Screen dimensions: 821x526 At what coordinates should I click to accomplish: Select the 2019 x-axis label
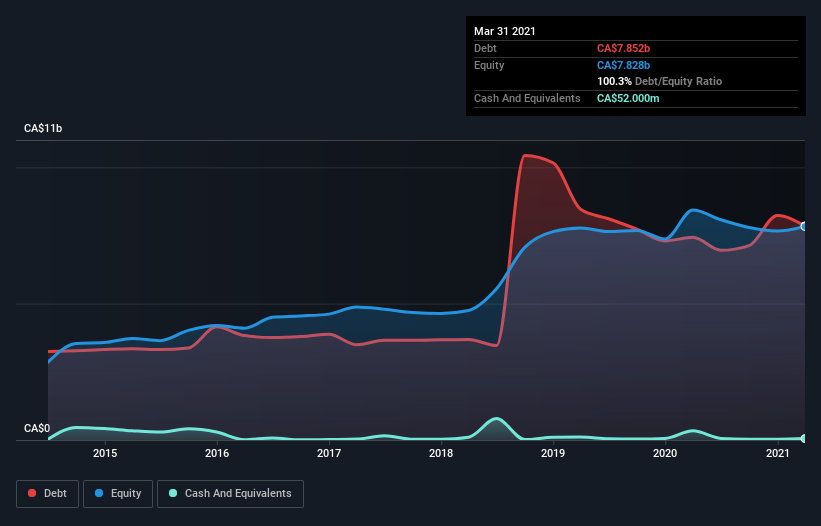click(x=553, y=453)
